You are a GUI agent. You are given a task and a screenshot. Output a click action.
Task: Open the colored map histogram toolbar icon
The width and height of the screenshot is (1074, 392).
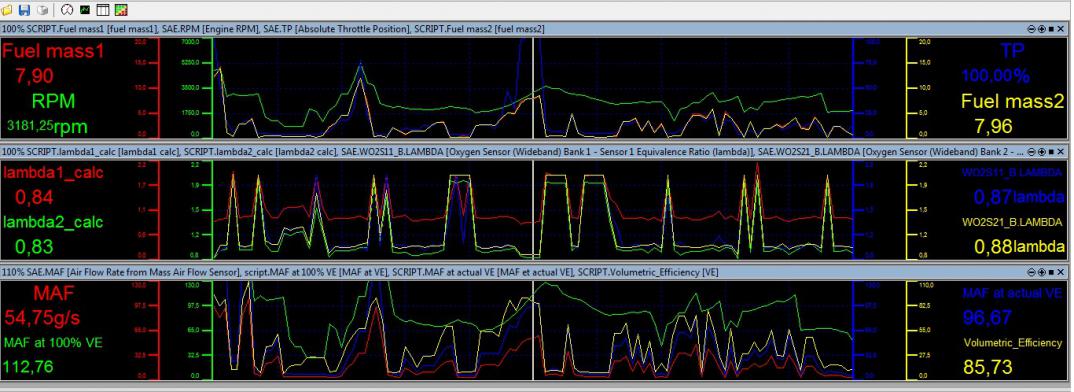click(x=121, y=10)
